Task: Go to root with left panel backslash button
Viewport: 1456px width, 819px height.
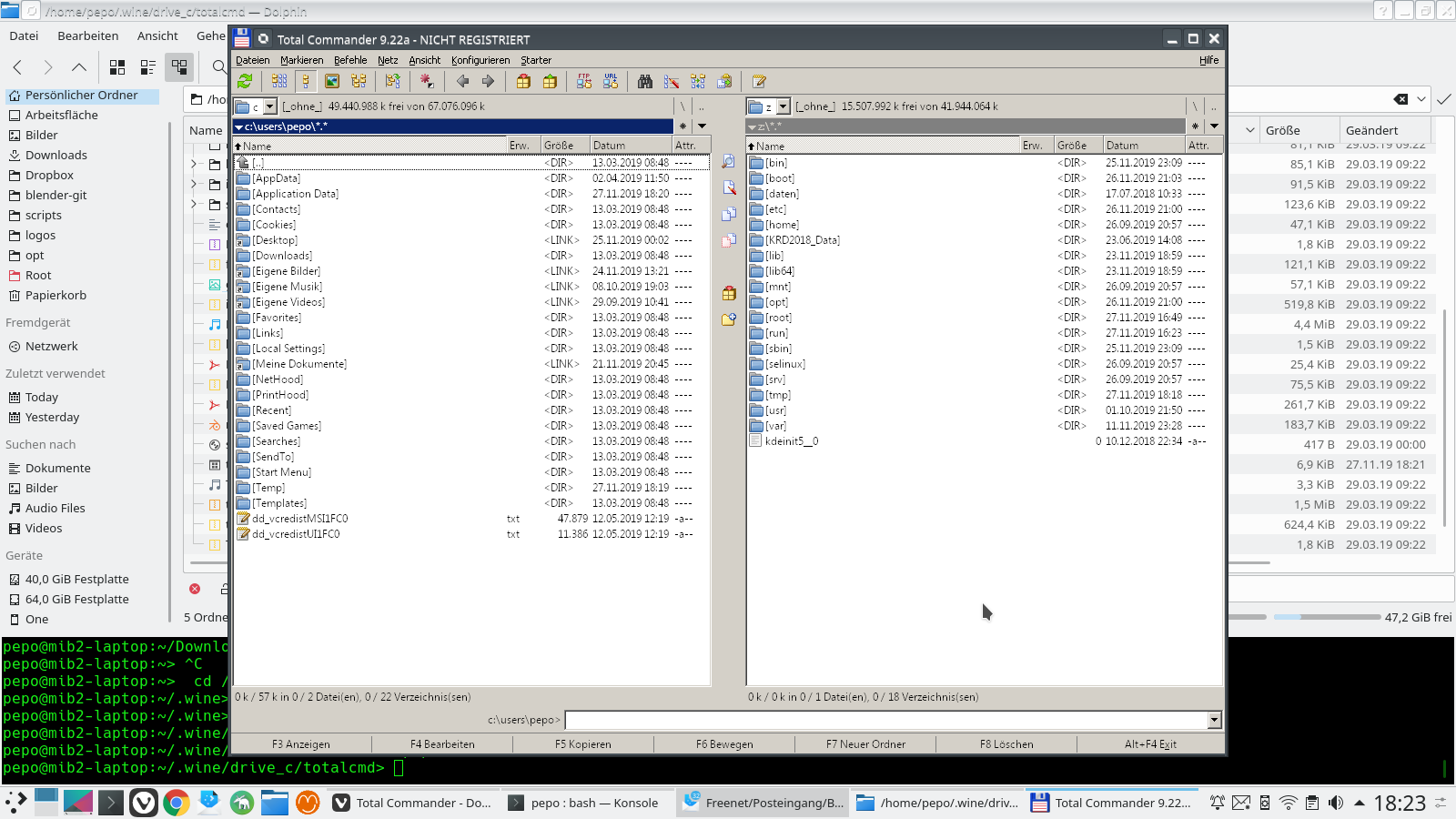Action: pyautogui.click(x=682, y=106)
